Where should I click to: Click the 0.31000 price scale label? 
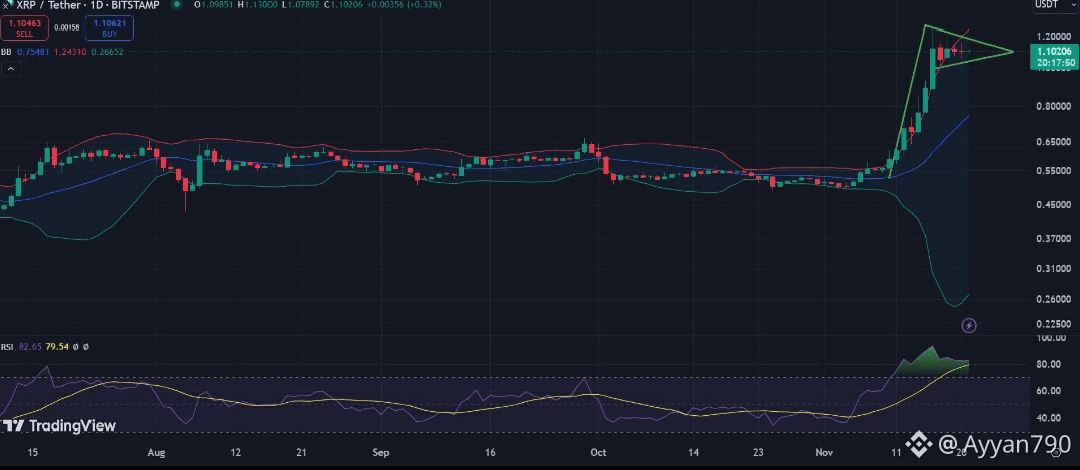[1055, 269]
